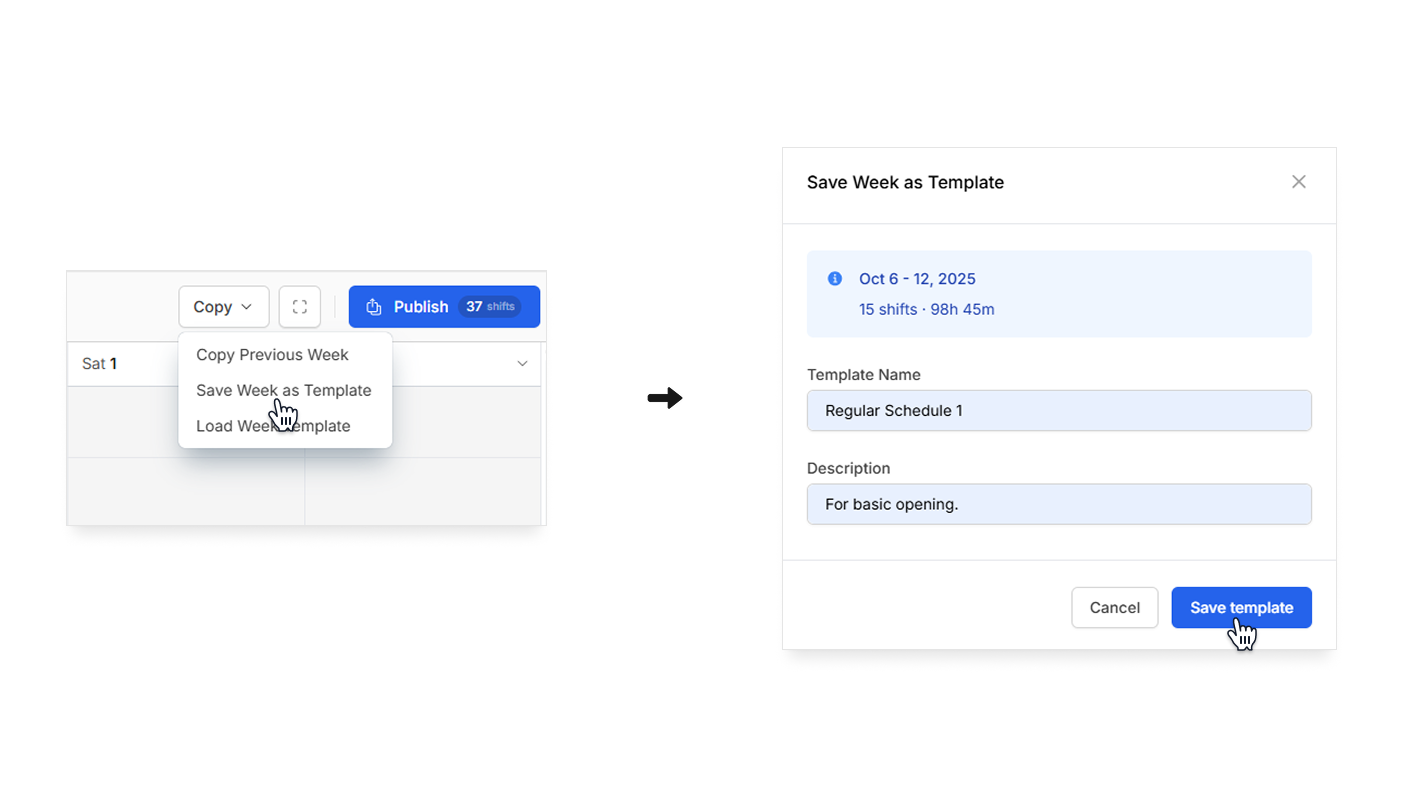
Task: Click the black arrow between the panels
Action: tap(664, 398)
